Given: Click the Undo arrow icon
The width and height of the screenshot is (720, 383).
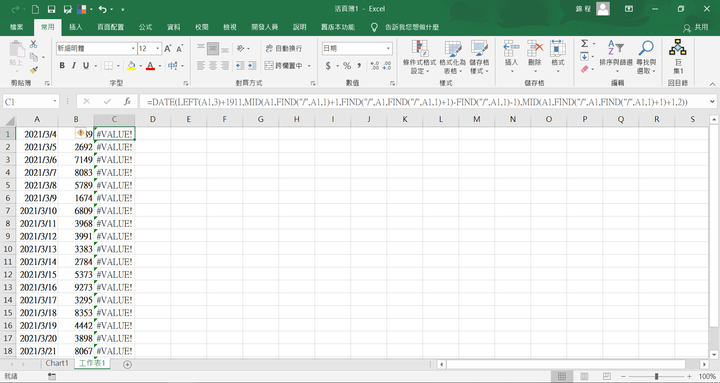Looking at the screenshot, I should click(103, 9).
